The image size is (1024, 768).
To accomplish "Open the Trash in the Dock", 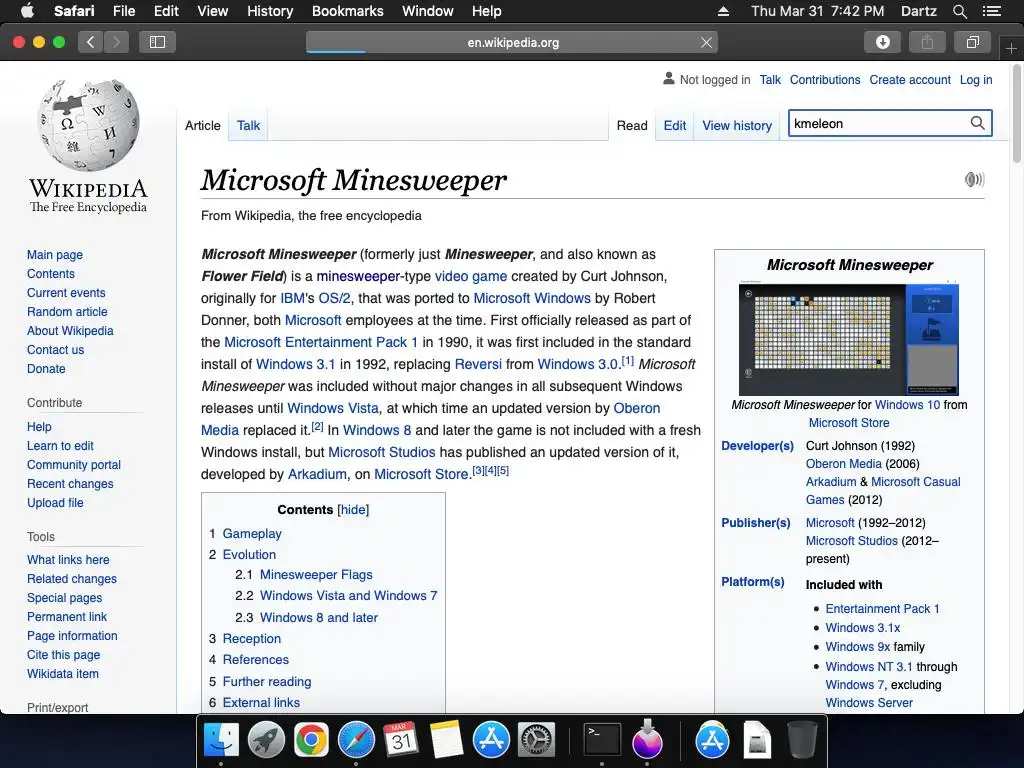I will pyautogui.click(x=802, y=740).
